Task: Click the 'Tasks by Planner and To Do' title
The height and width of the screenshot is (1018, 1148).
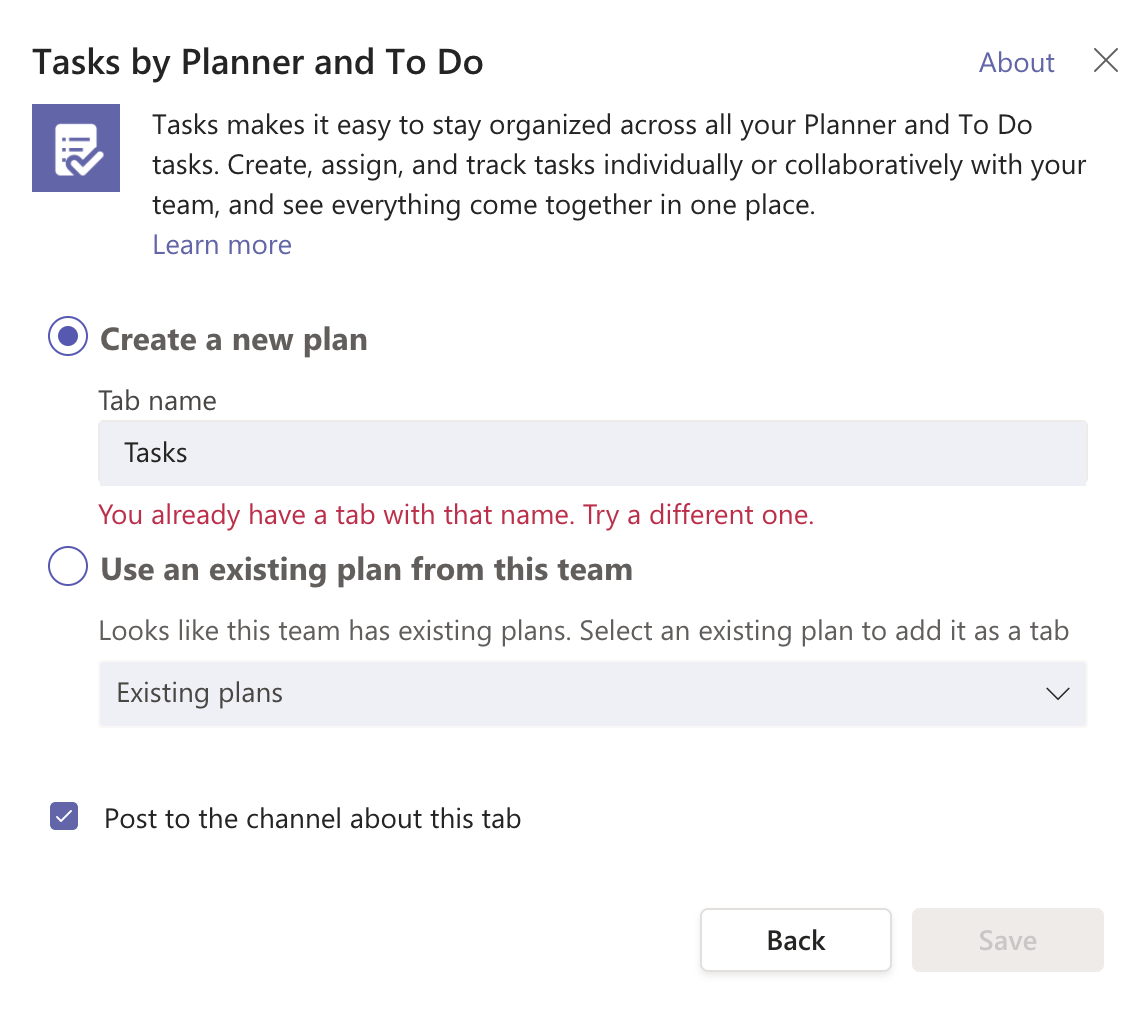Action: (258, 62)
